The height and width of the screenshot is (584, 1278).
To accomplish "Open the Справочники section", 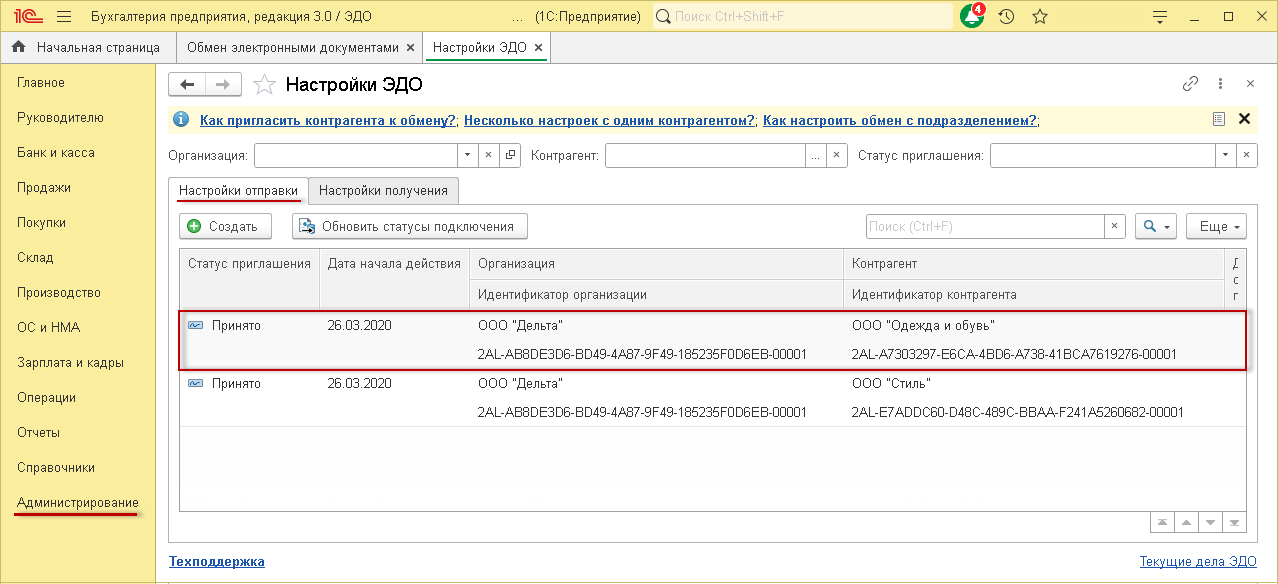I will click(56, 468).
